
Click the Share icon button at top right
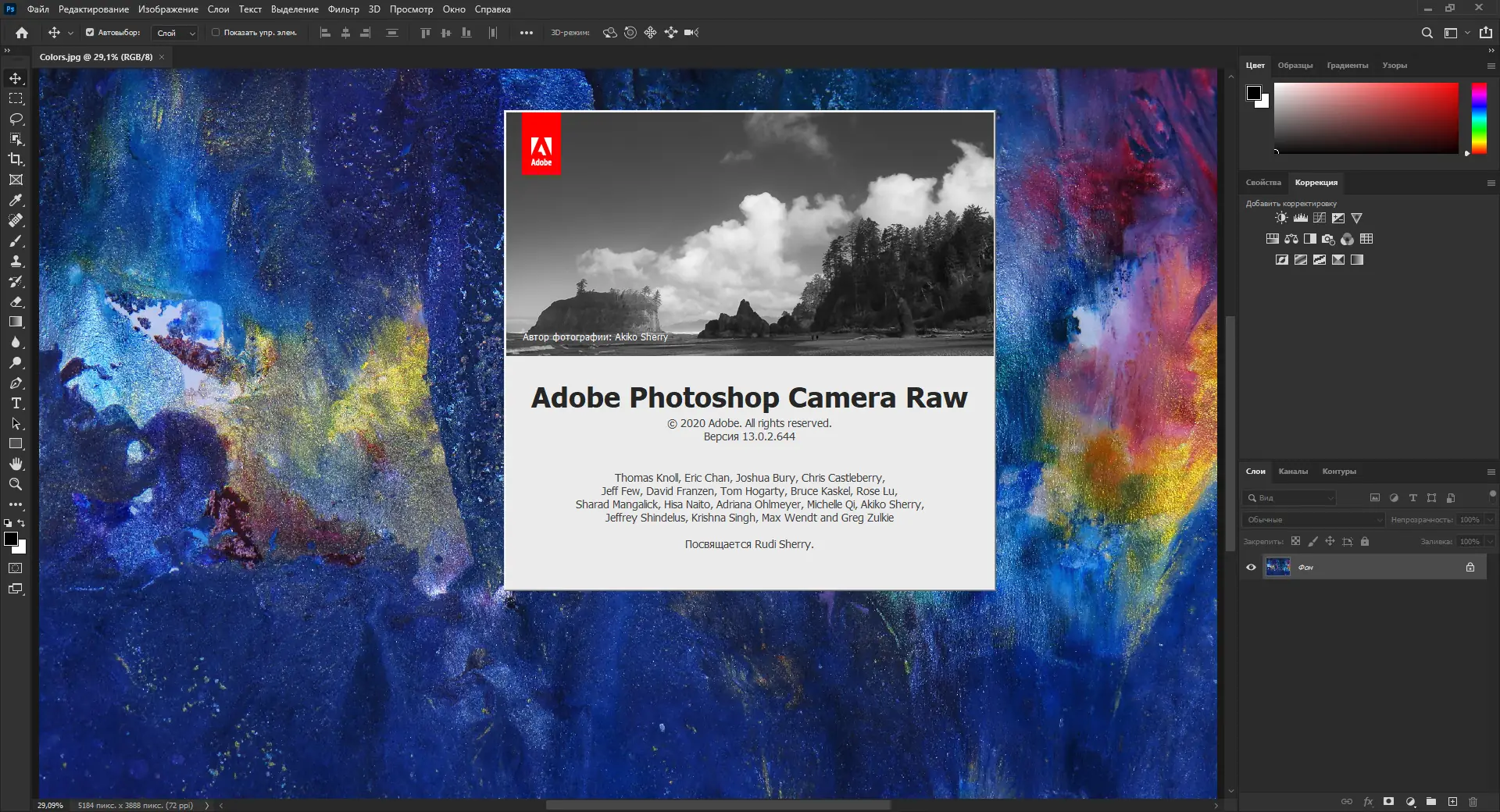coord(1486,33)
